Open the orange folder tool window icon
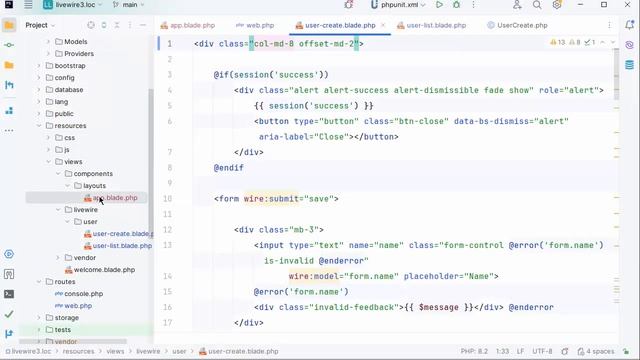This screenshot has width=640, height=360. point(9,65)
